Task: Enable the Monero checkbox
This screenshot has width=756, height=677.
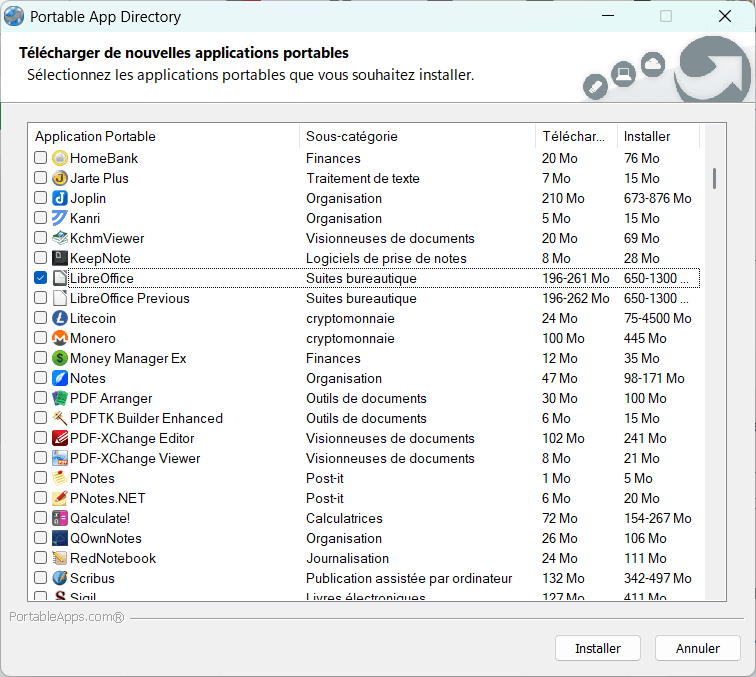Action: point(40,338)
